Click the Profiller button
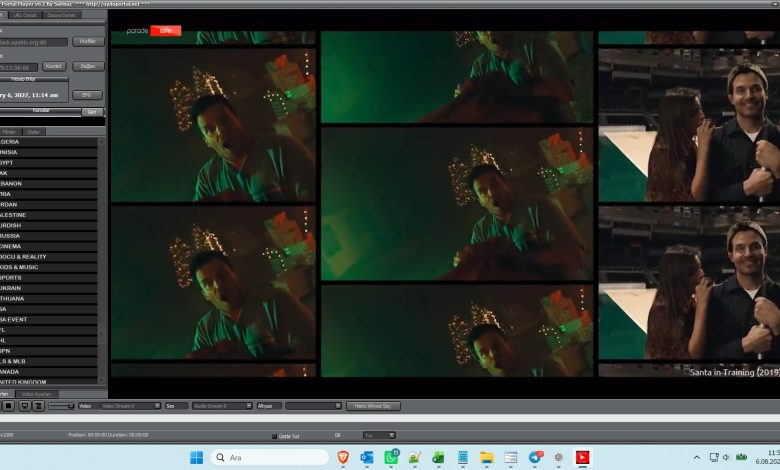 (88, 41)
